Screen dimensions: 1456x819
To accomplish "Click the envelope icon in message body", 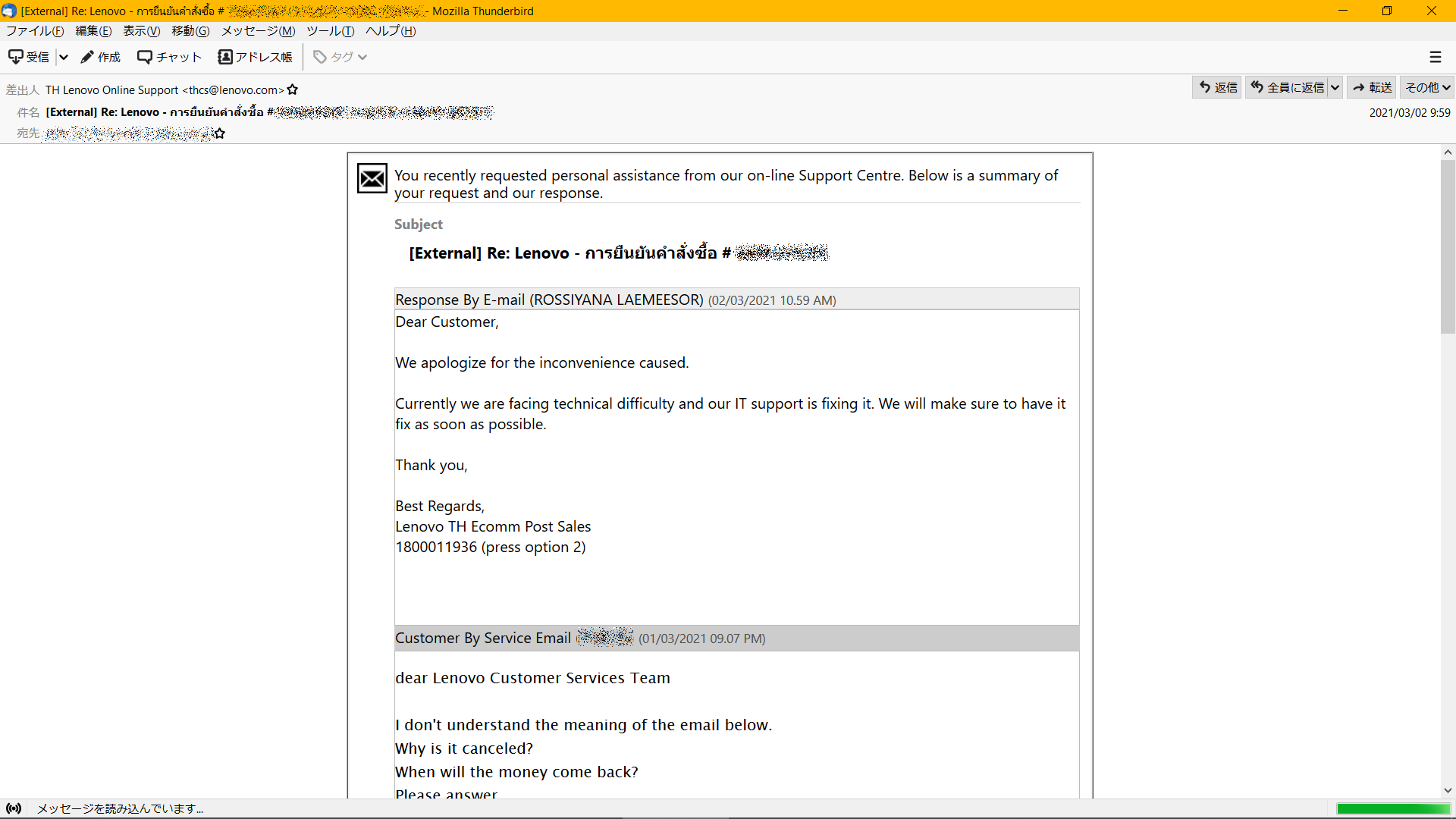I will pyautogui.click(x=372, y=179).
